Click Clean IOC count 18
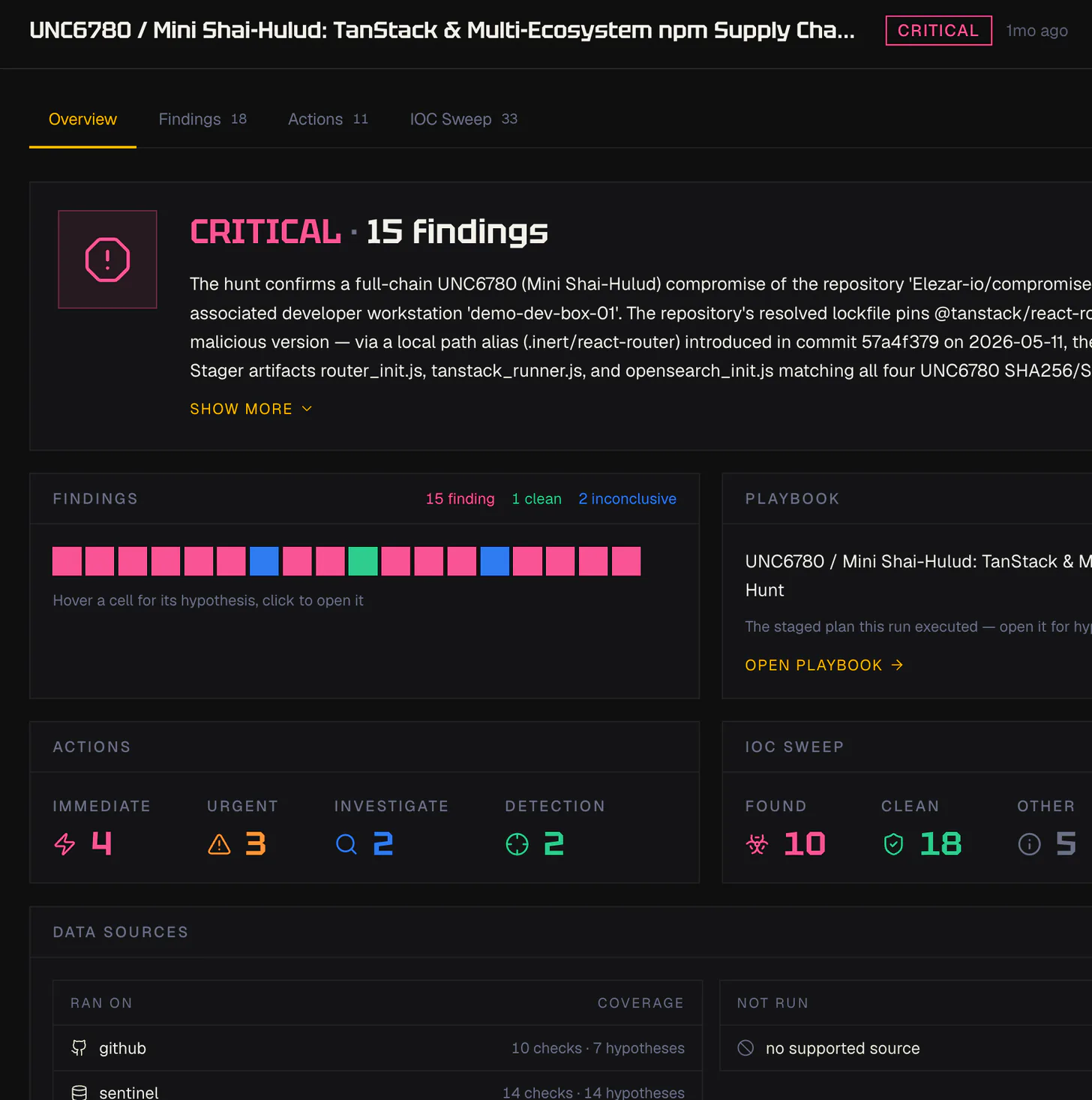1092x1100 pixels. [x=940, y=844]
